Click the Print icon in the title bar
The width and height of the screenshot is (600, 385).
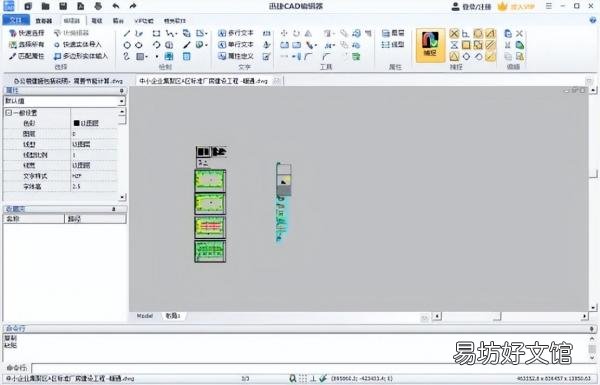pos(98,6)
